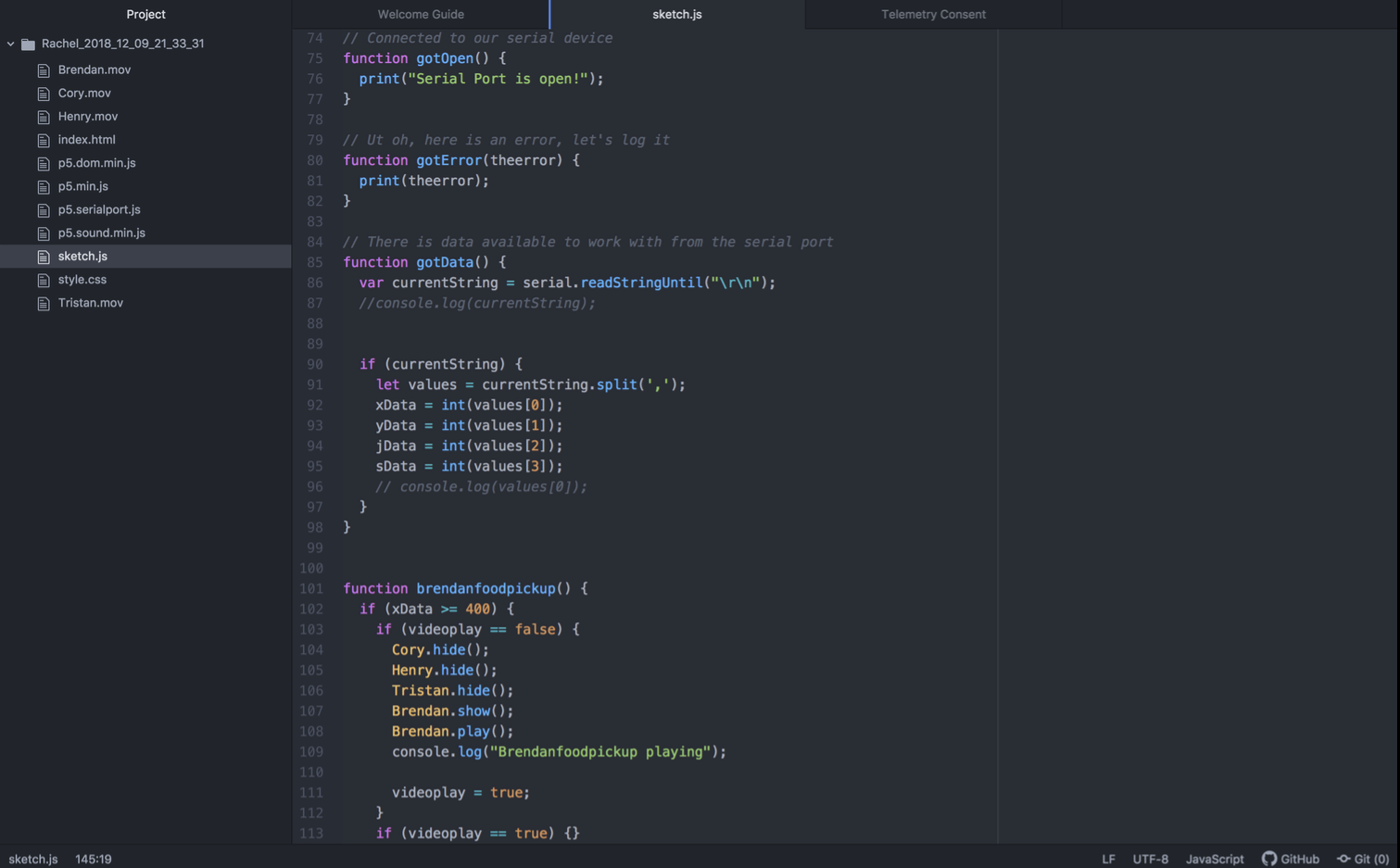The width and height of the screenshot is (1400, 868).
Task: Click currentString.split(',') call
Action: pos(584,384)
